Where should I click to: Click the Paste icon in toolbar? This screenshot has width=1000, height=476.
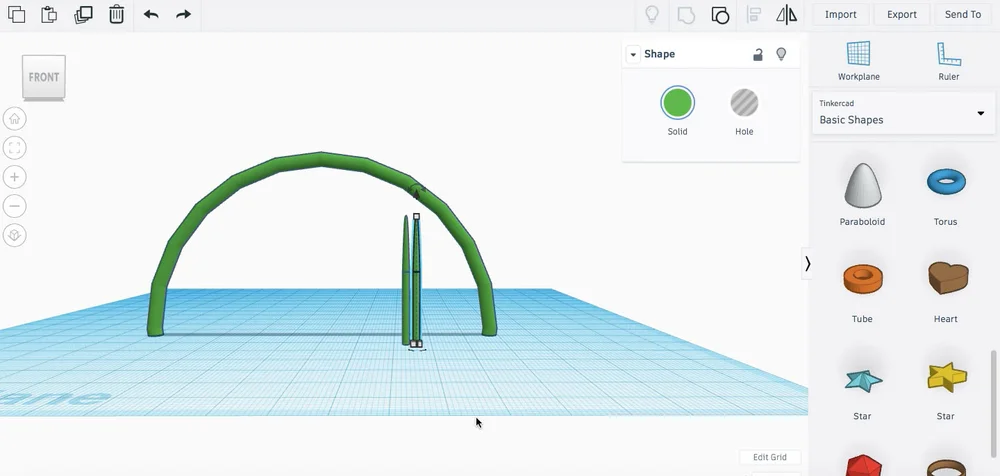[x=49, y=14]
